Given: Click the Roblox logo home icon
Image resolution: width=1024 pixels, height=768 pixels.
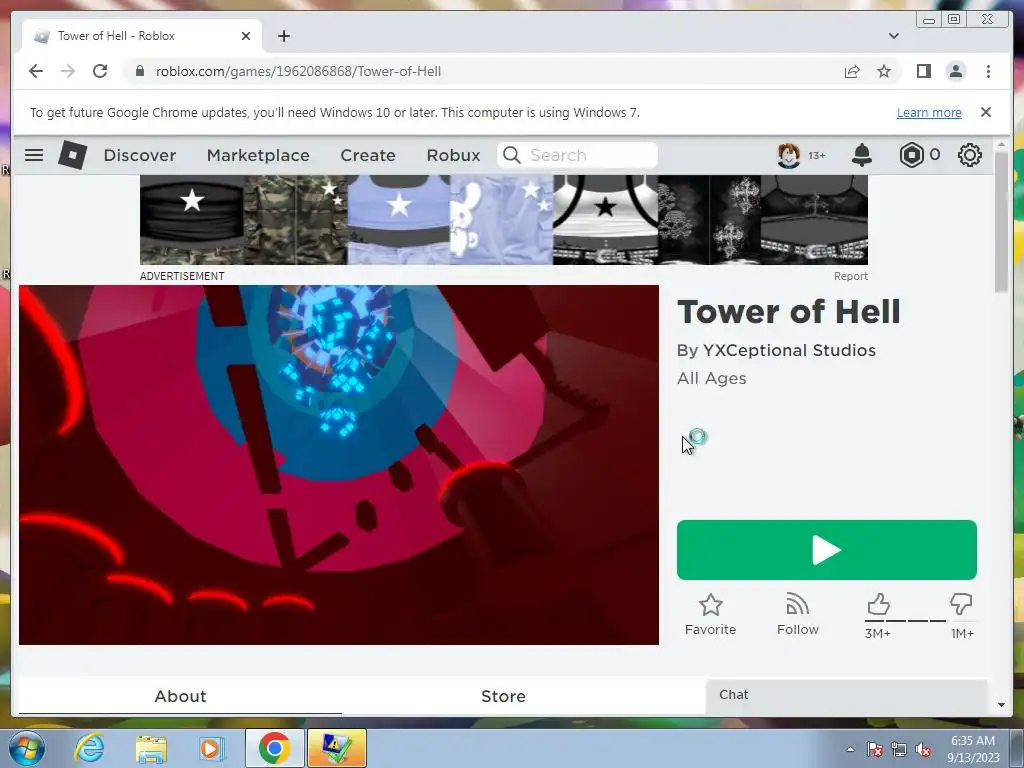Looking at the screenshot, I should click(x=72, y=155).
